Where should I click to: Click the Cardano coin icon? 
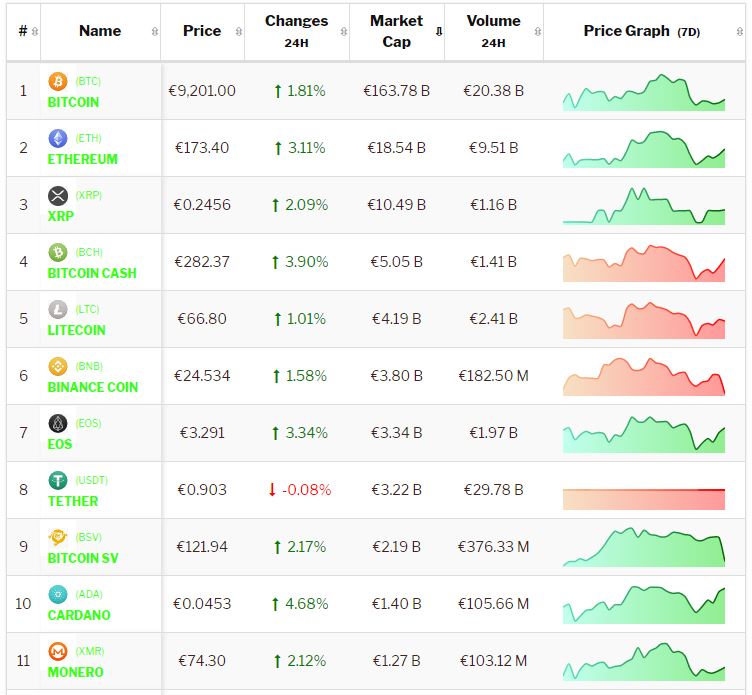click(58, 594)
